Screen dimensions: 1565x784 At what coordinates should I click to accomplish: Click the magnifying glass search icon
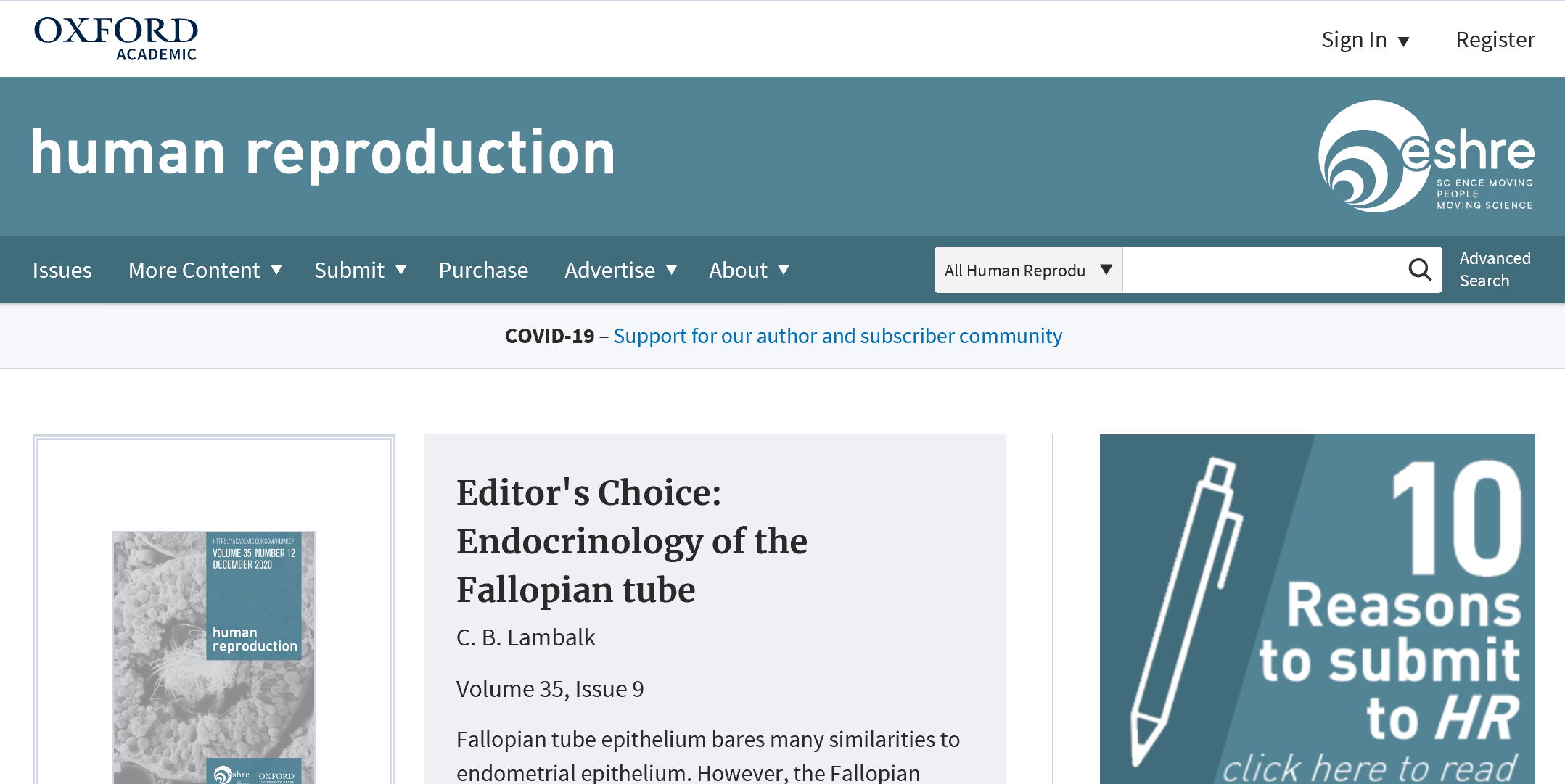tap(1420, 270)
